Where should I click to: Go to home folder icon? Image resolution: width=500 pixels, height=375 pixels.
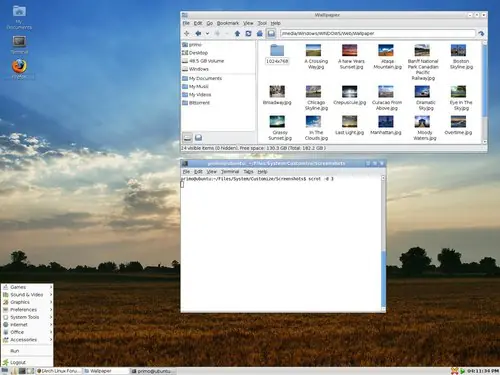click(260, 33)
